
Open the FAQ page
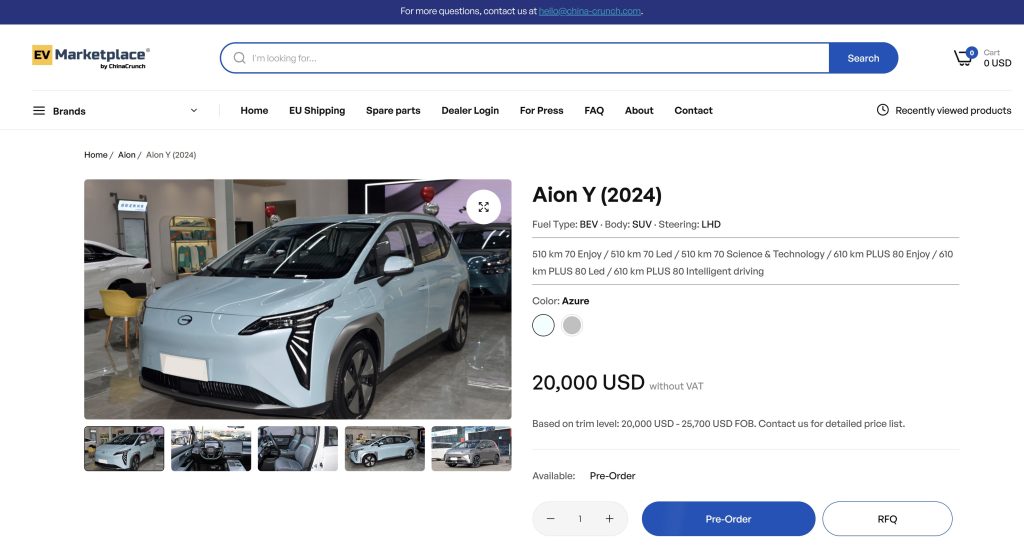pos(594,110)
